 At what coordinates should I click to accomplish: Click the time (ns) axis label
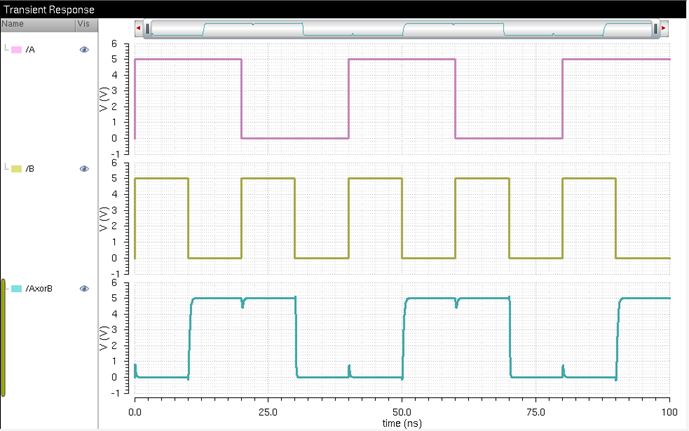pyautogui.click(x=402, y=423)
